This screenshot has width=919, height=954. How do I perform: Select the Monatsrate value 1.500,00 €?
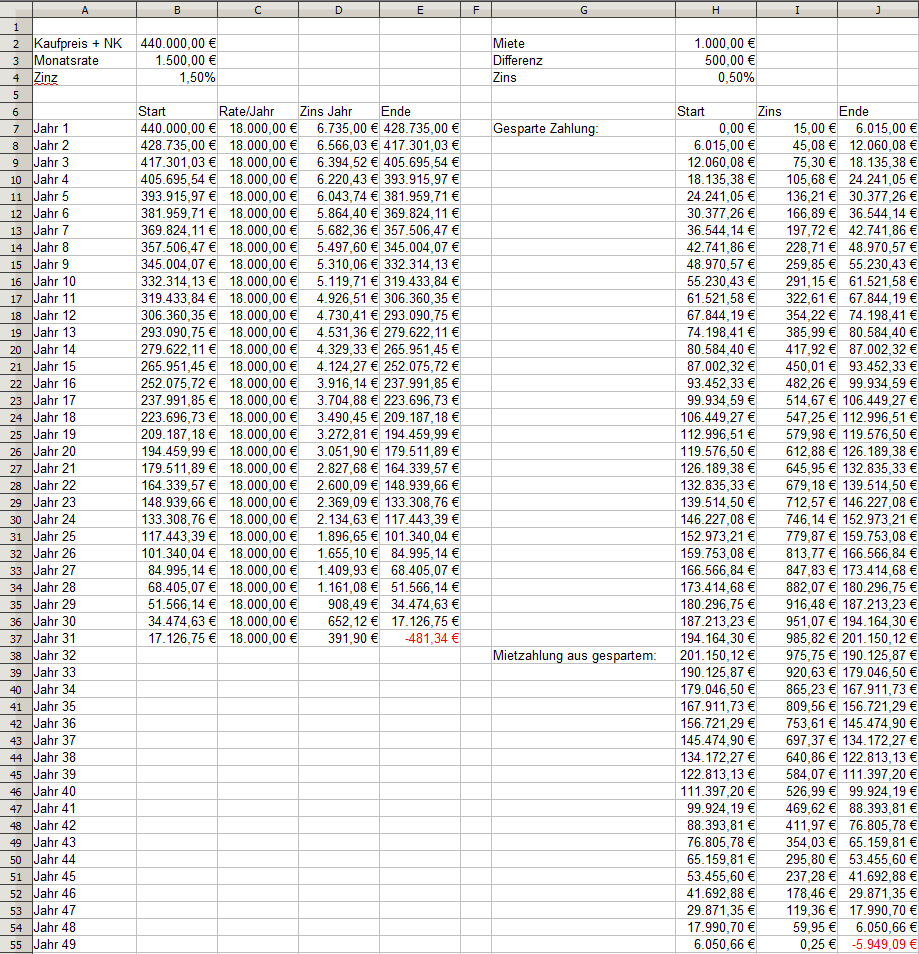click(177, 61)
